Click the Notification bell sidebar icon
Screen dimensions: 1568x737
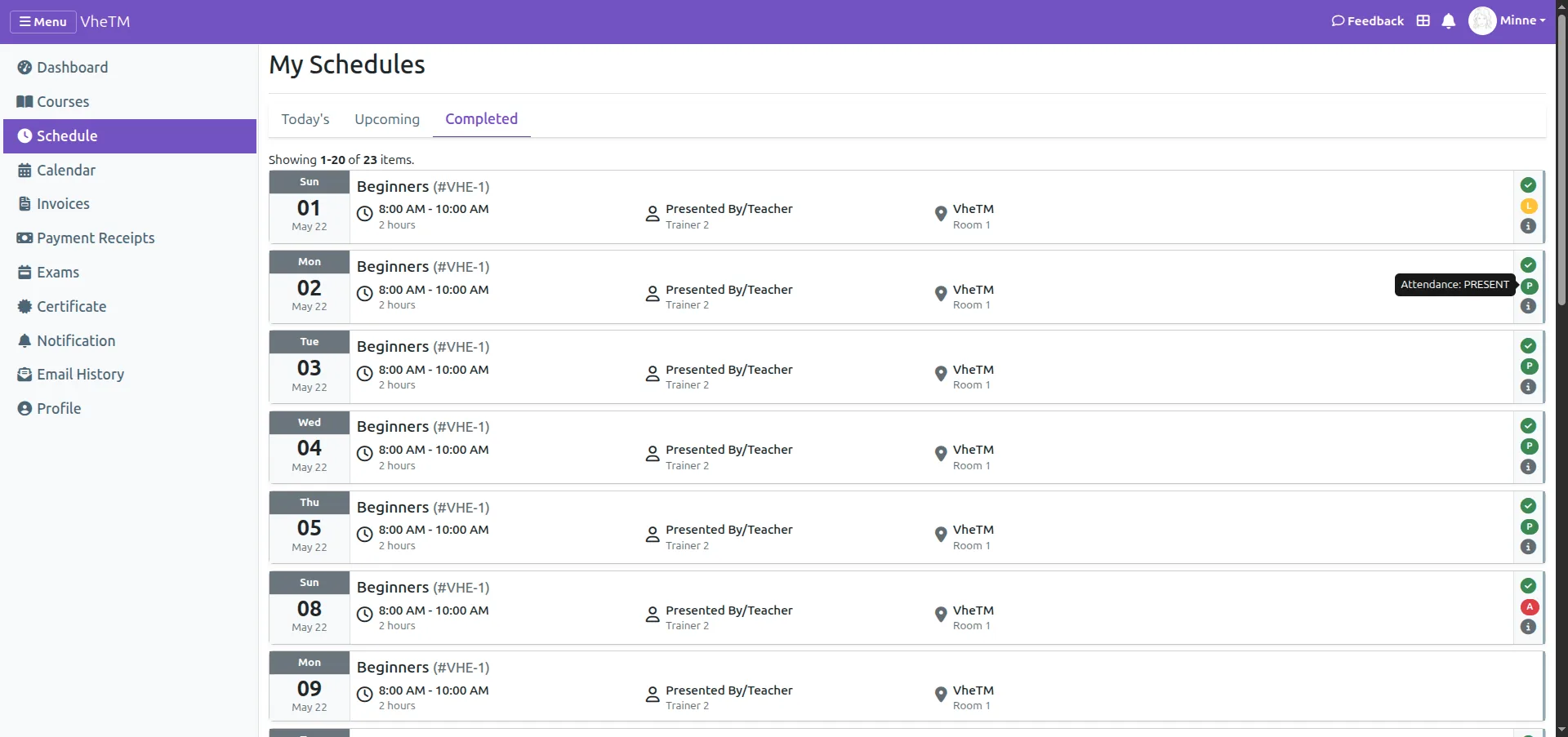(x=24, y=341)
